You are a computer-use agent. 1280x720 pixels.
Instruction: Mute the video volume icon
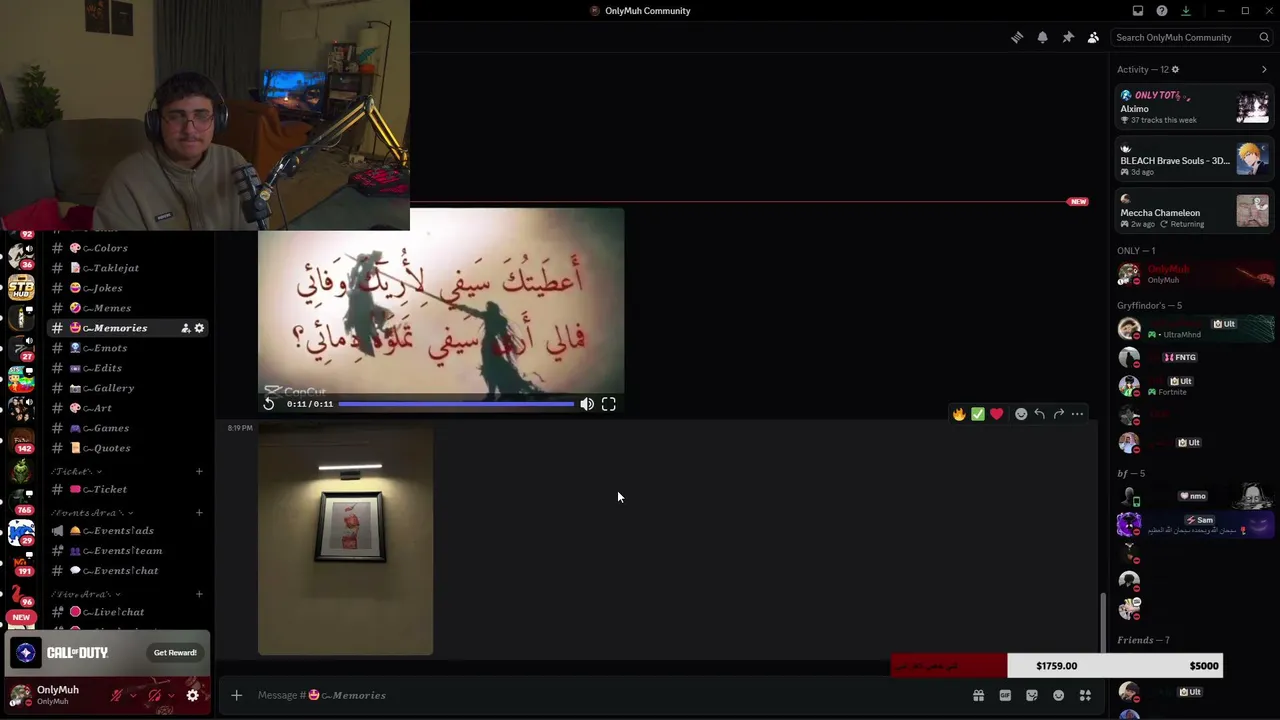[587, 404]
